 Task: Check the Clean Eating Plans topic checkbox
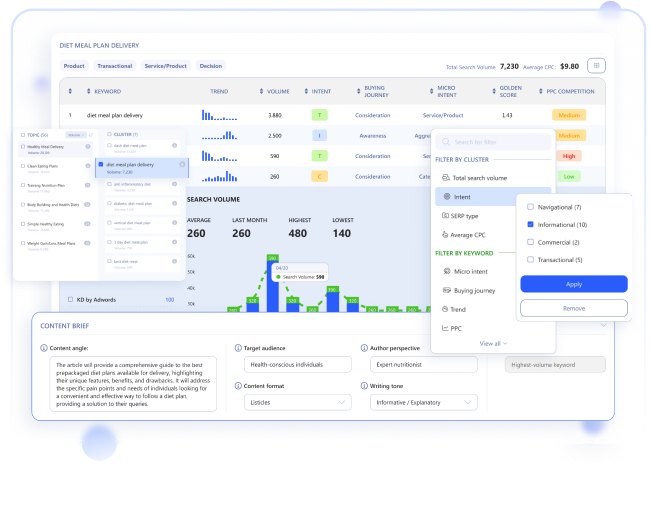point(23,166)
